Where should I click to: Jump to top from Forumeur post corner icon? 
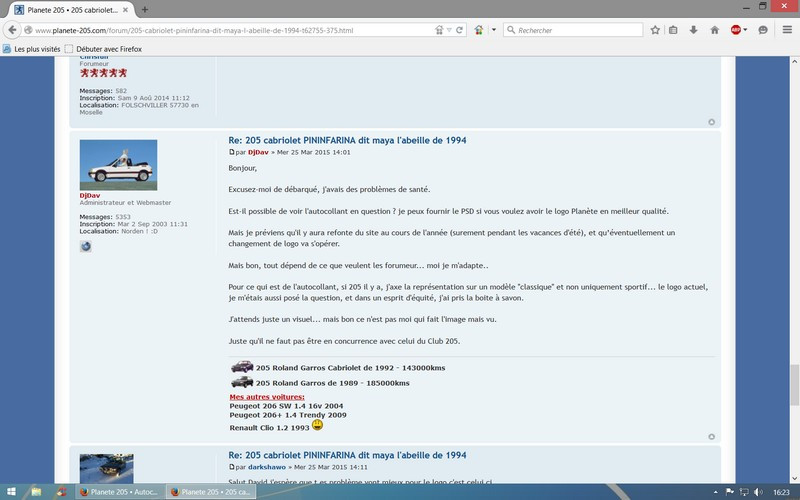pyautogui.click(x=712, y=122)
